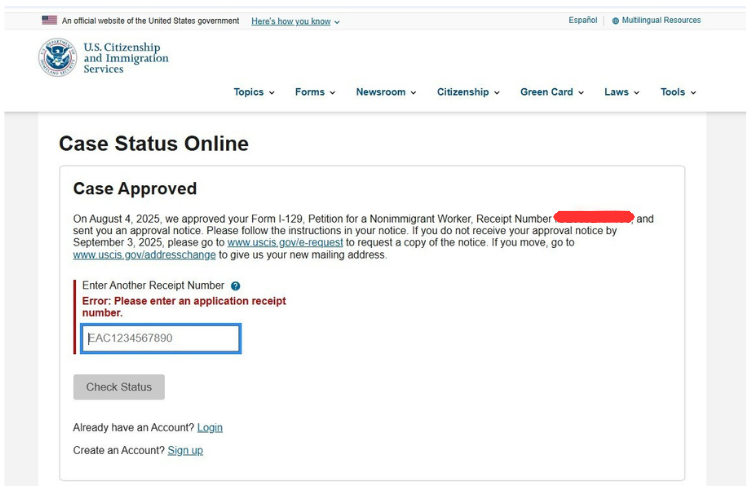Open the Green Card navigation menu
This screenshot has height=488, width=755.
551,92
